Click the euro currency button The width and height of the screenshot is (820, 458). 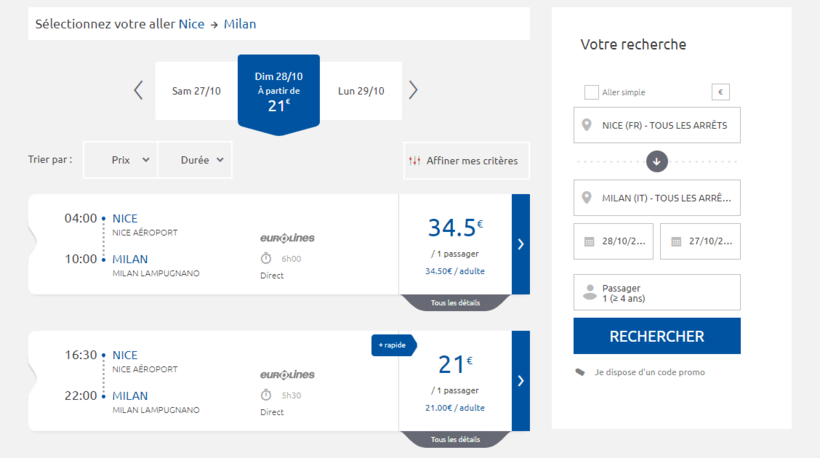coord(720,92)
